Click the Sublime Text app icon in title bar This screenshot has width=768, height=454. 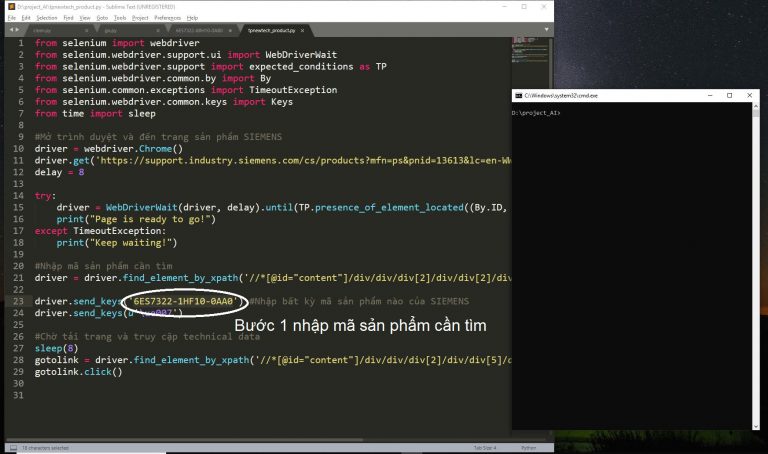7,6
